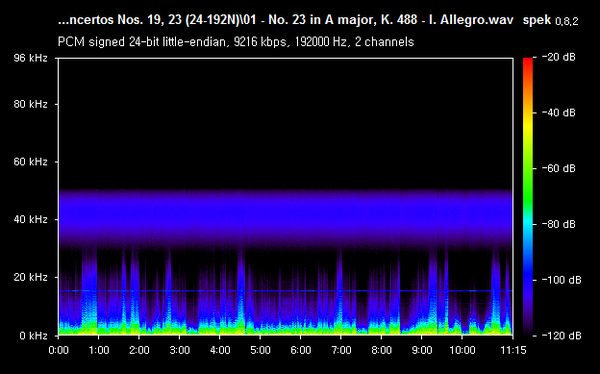The image size is (600, 374).
Task: Click the '-60 dB' color scale label
Action: (x=559, y=168)
